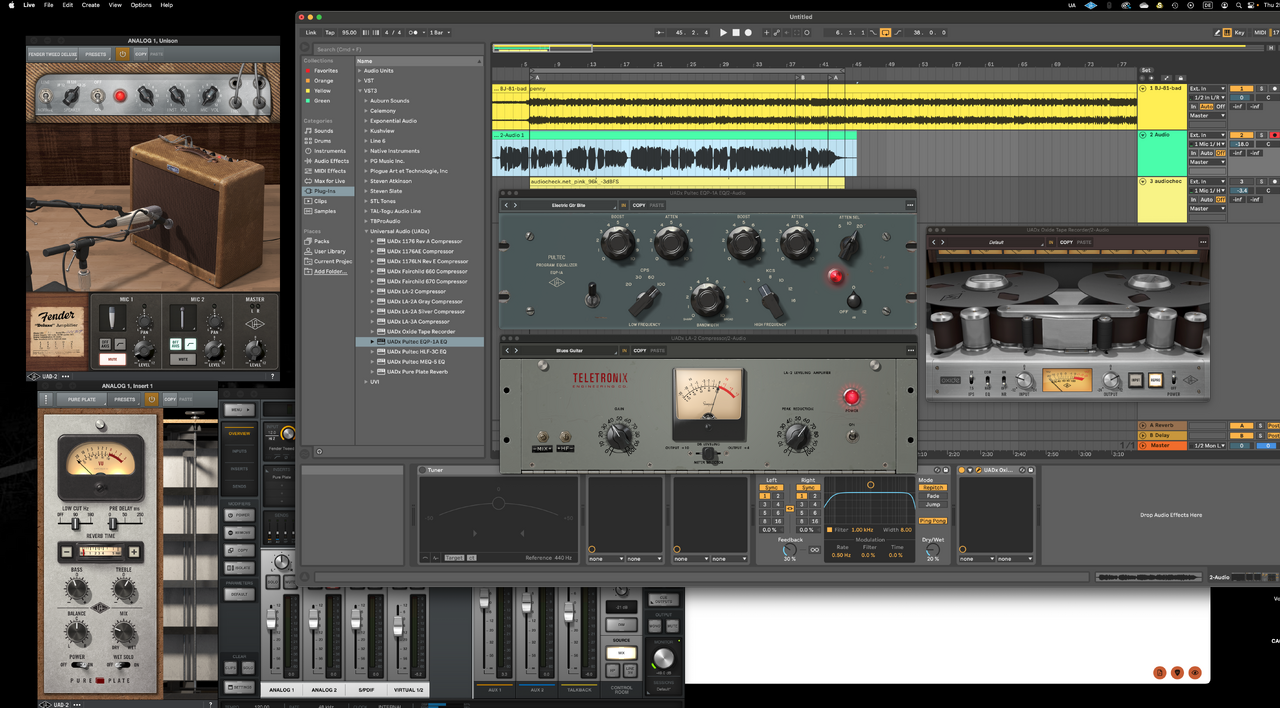Screen dimensions: 1280x708
Task: Select UADx Oxide Tape Recorder plug-in
Action: click(x=420, y=331)
